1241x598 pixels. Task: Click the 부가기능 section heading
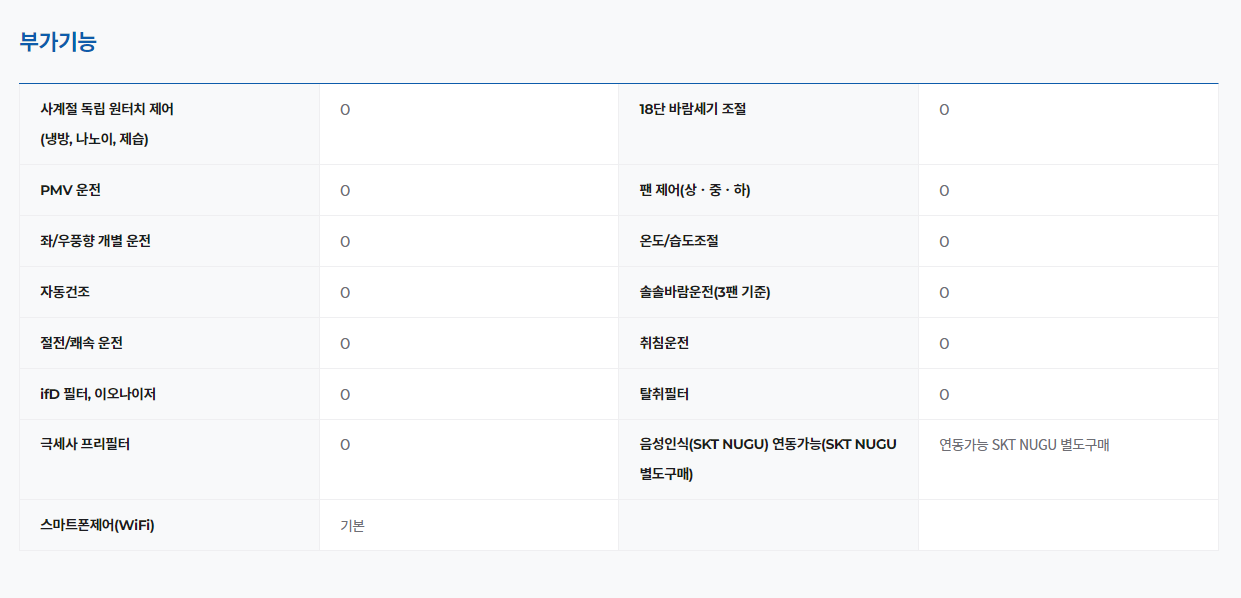58,42
